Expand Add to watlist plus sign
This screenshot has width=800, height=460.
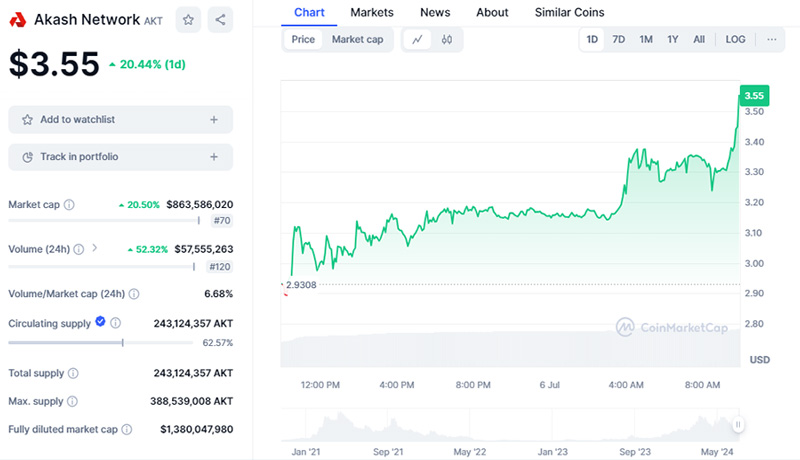click(214, 120)
